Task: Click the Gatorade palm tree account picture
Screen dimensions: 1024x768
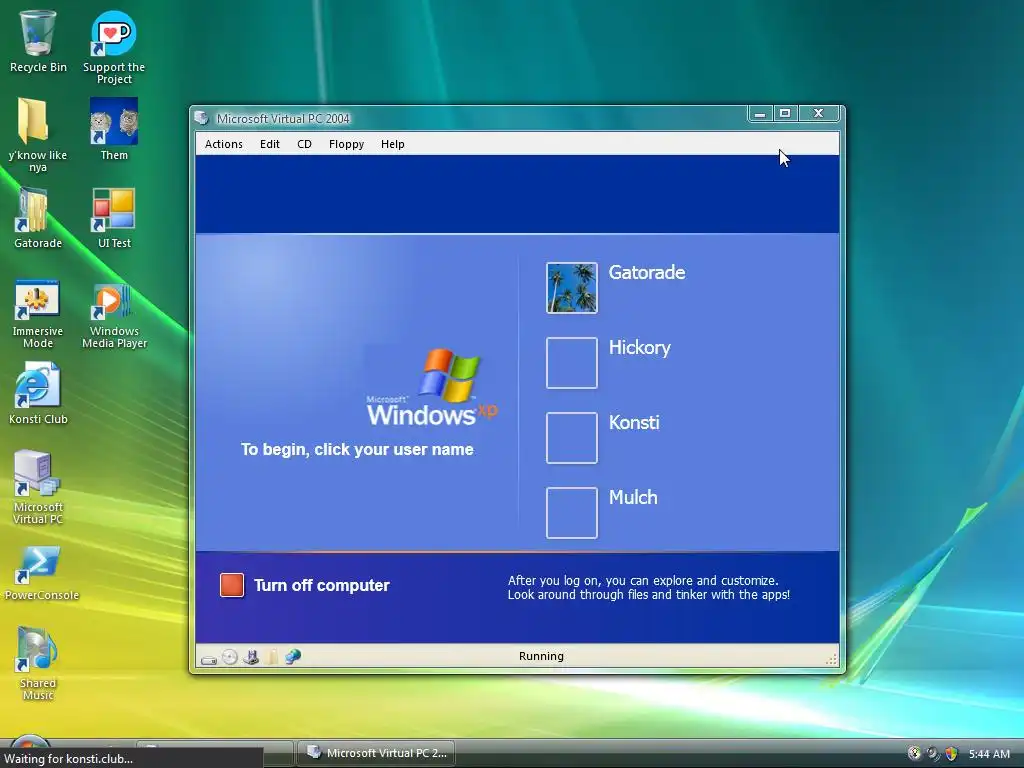Action: 571,288
